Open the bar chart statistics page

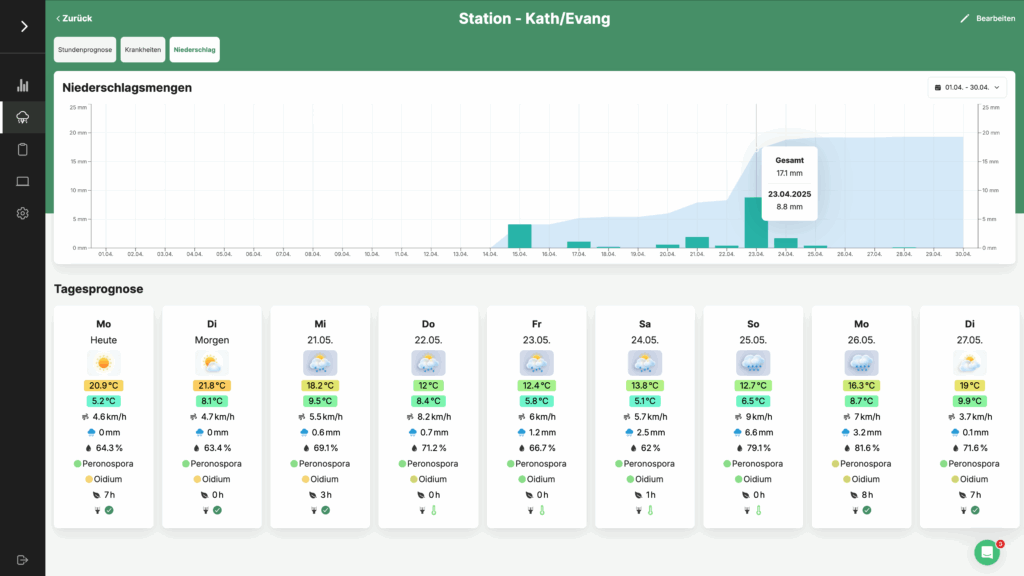(x=23, y=86)
